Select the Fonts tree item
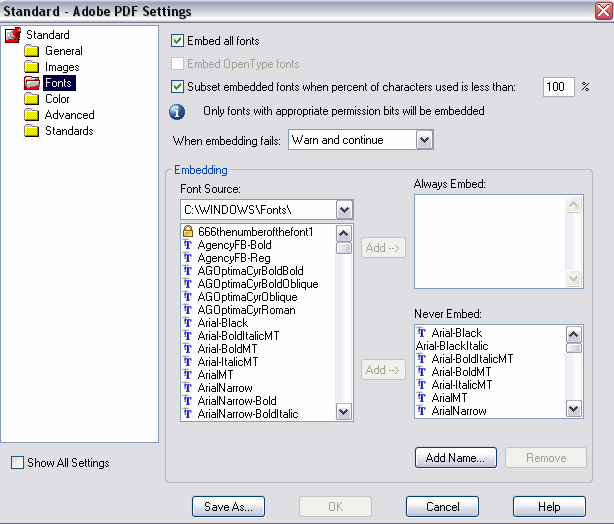 click(58, 83)
